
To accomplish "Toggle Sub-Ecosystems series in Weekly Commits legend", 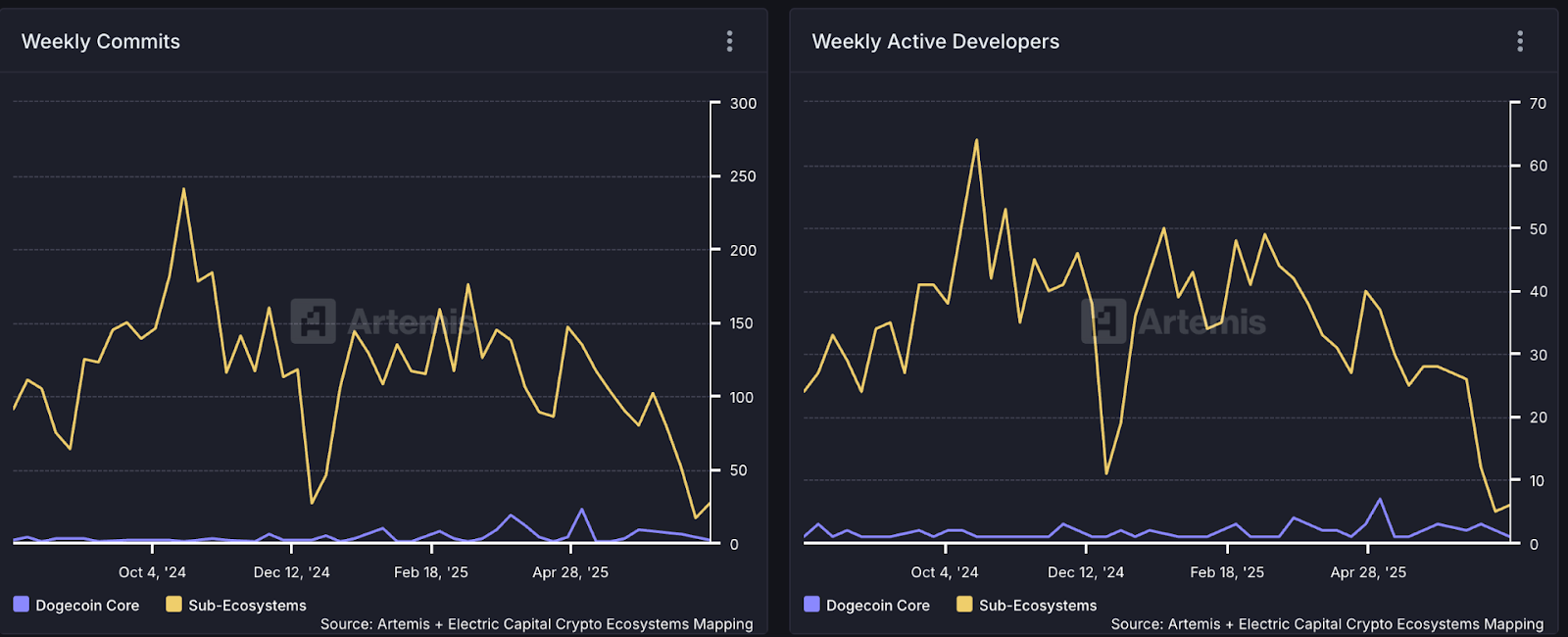I will point(236,605).
